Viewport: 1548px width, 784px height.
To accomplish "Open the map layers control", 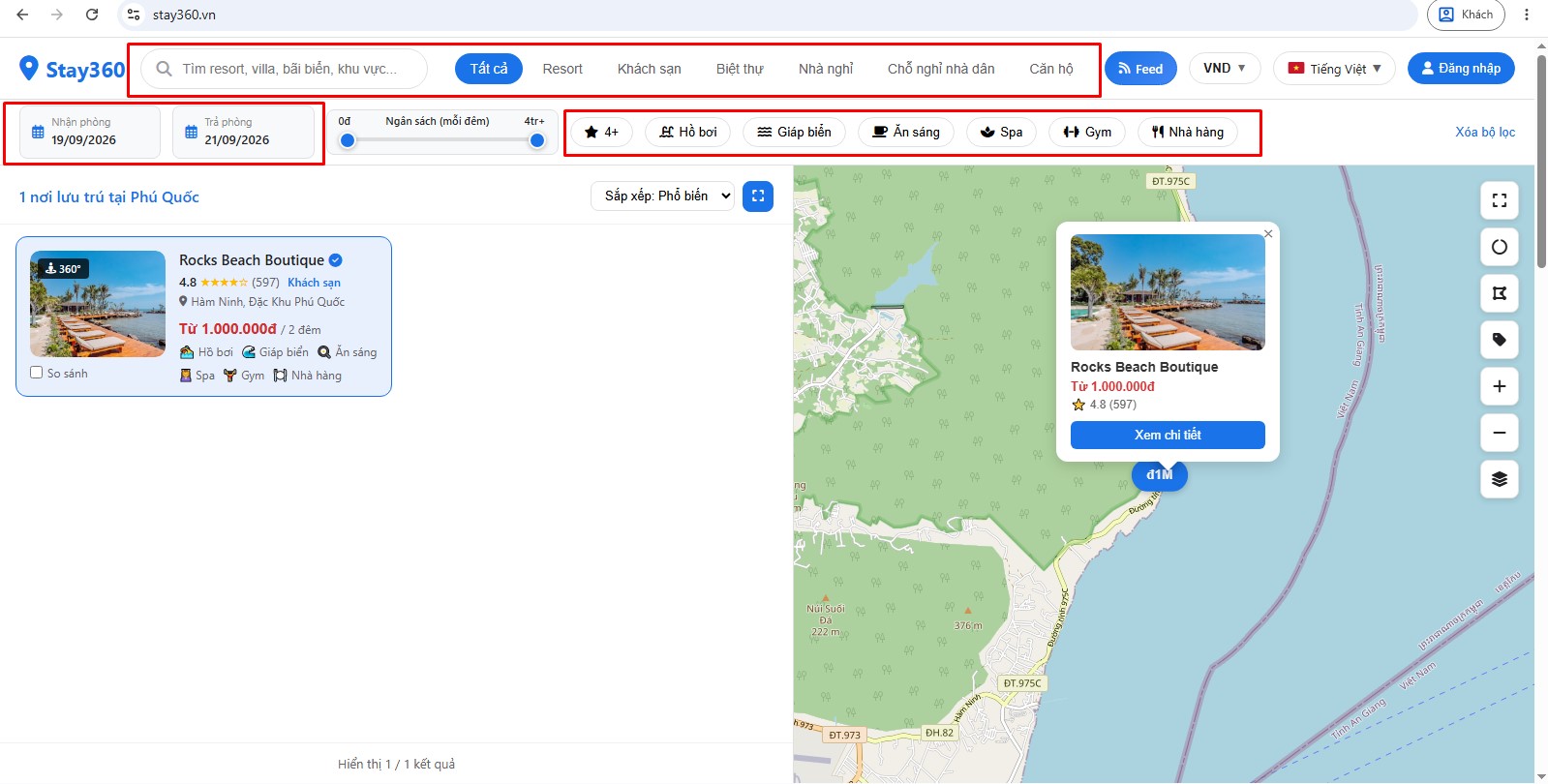I will 1500,479.
